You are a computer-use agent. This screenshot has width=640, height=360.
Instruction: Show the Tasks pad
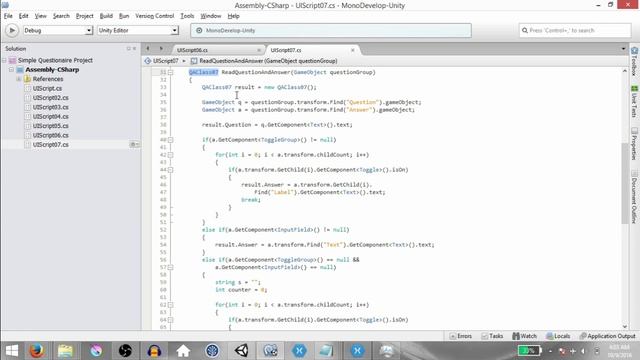coord(492,336)
